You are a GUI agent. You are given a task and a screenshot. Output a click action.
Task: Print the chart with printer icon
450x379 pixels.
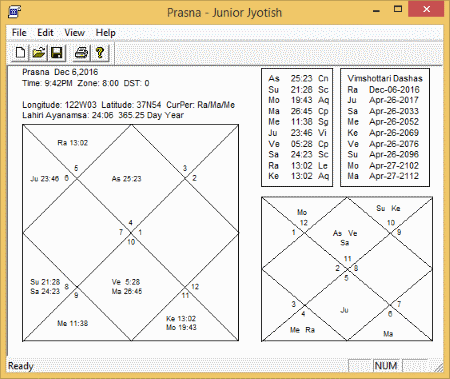click(81, 53)
